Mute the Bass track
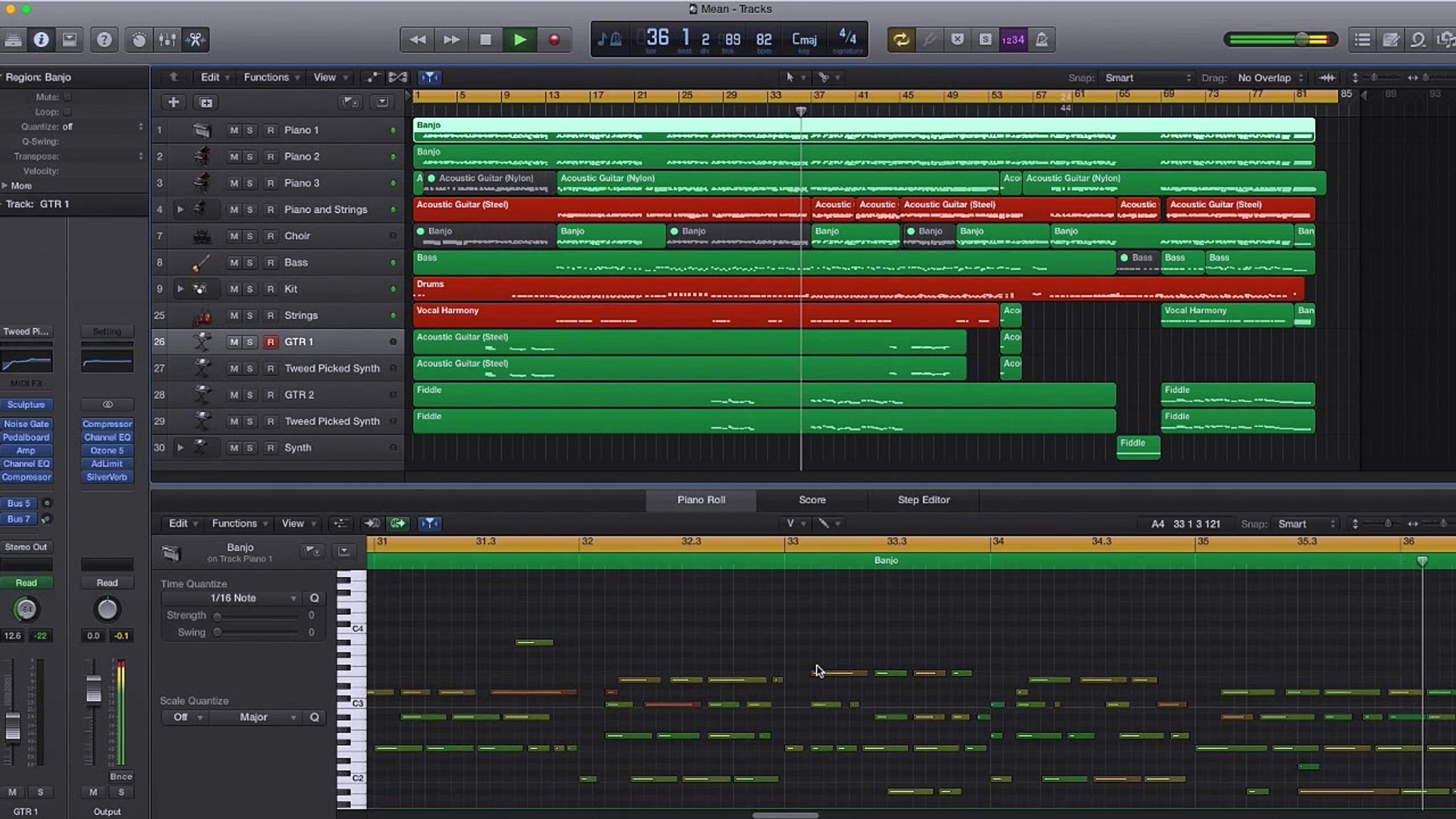1456x819 pixels. click(x=234, y=262)
